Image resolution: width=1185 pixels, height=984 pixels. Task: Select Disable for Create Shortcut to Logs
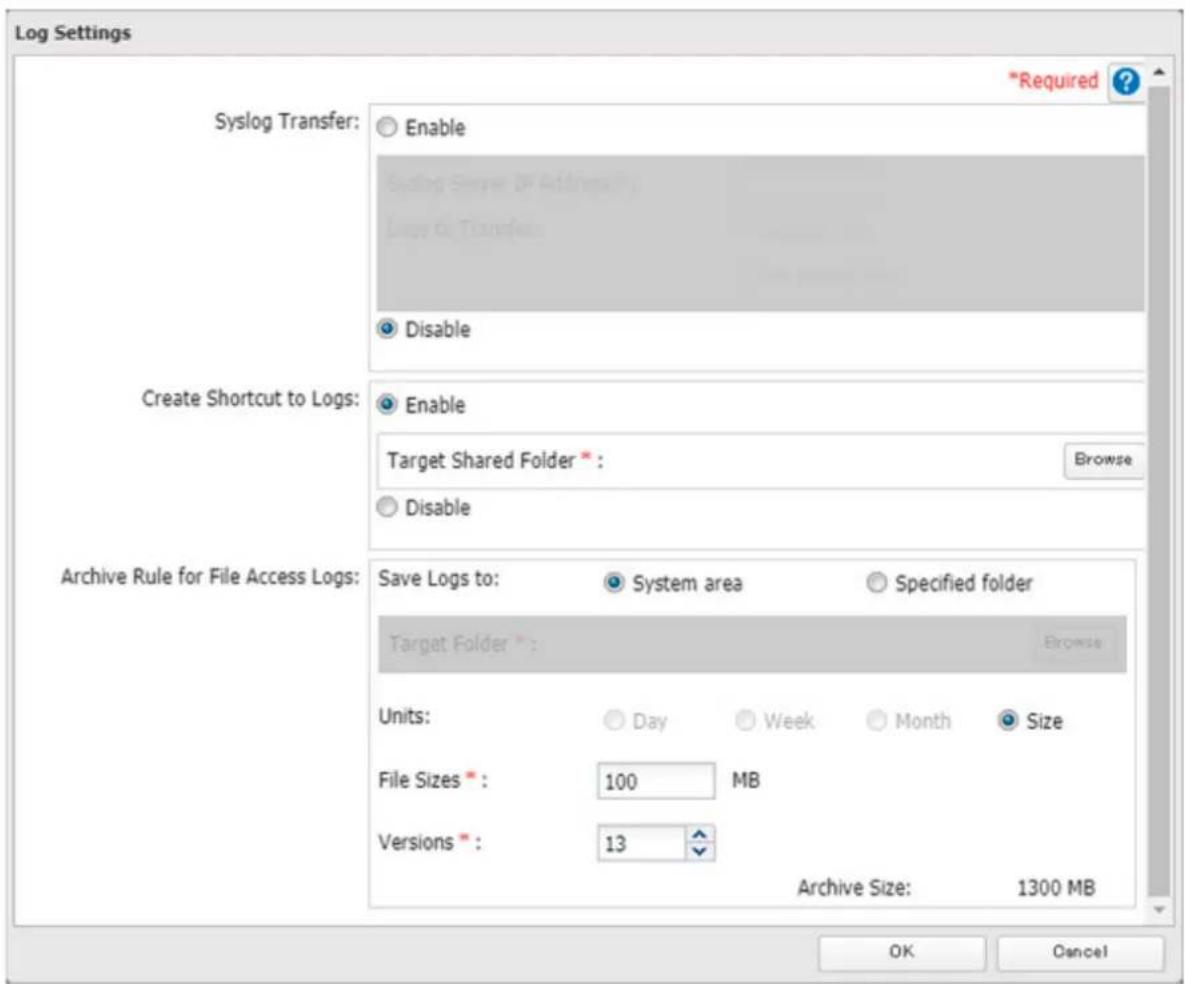387,507
